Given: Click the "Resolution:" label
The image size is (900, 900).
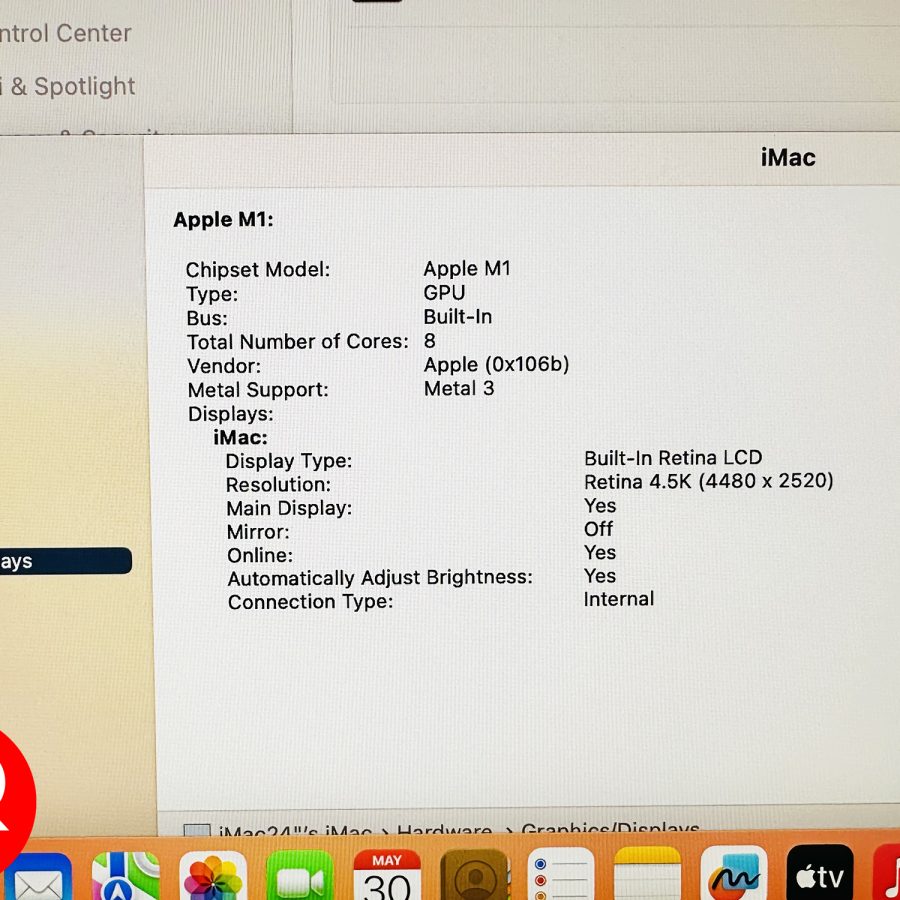Looking at the screenshot, I should point(278,484).
